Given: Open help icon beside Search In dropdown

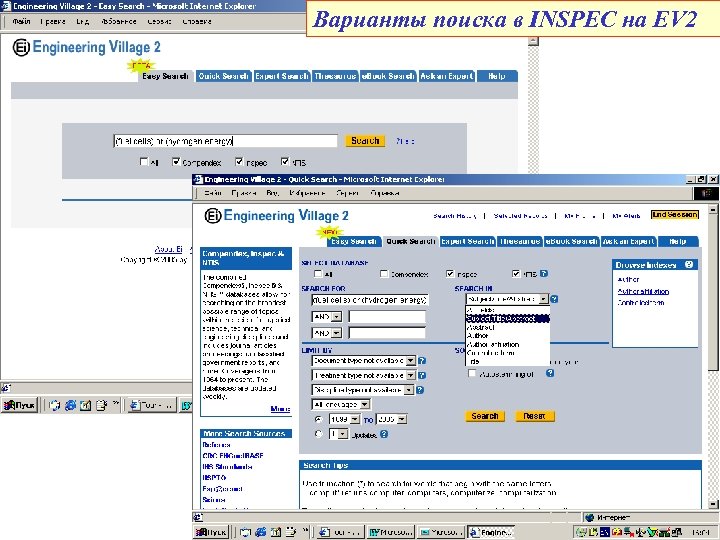Looking at the screenshot, I should (554, 299).
